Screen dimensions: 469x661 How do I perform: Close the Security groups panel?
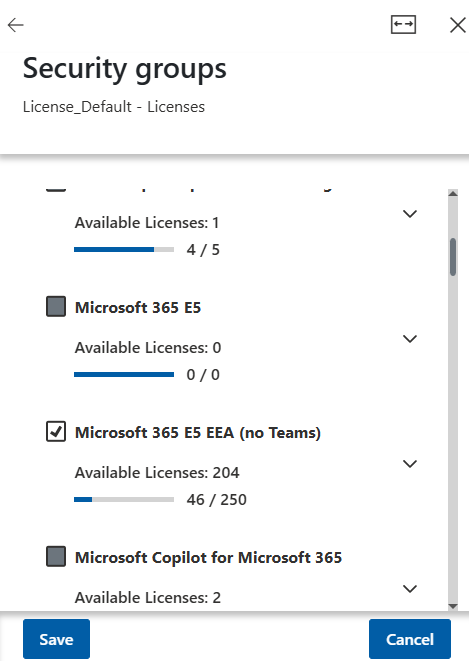[458, 25]
